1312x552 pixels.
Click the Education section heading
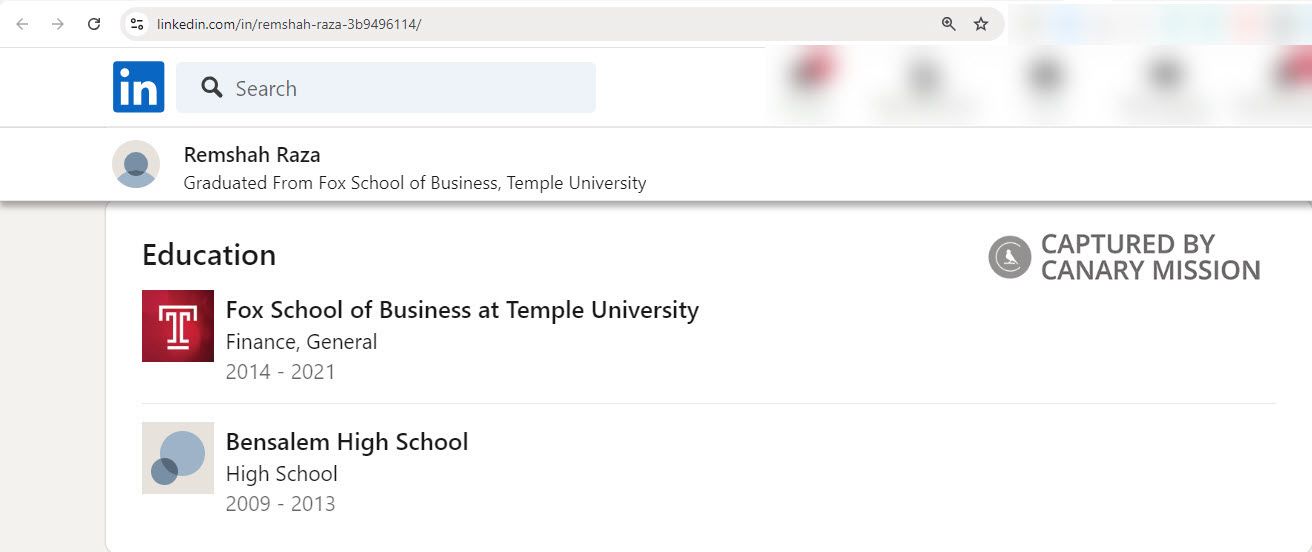point(209,255)
